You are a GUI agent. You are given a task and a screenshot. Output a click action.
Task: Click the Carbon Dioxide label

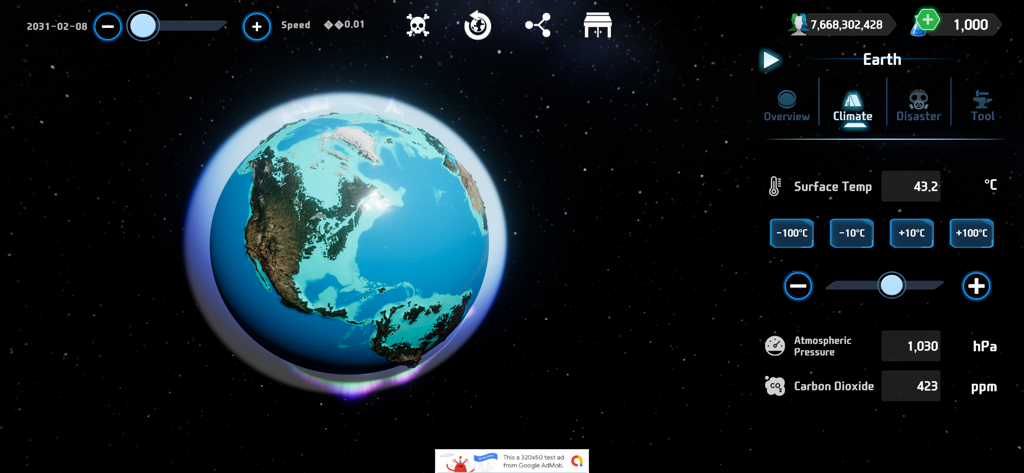coord(833,386)
